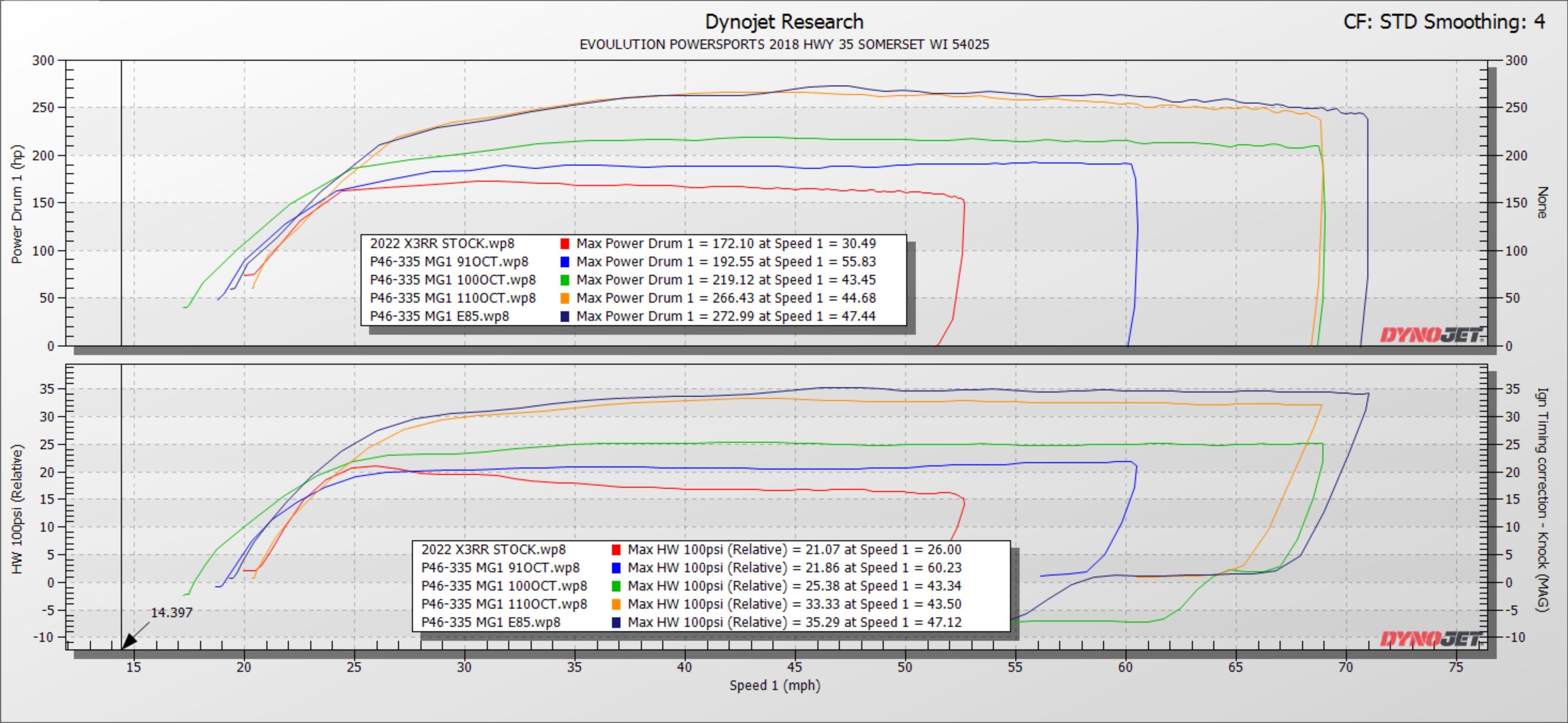Click the Speed 1 (mph) axis label
Viewport: 1568px width, 723px height.
tap(775, 685)
